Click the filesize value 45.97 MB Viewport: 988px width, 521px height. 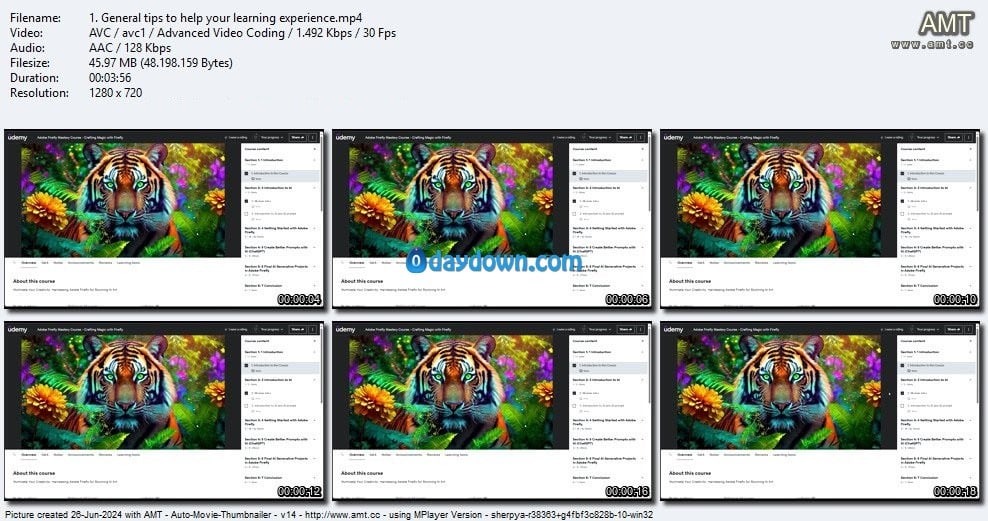click(x=161, y=62)
